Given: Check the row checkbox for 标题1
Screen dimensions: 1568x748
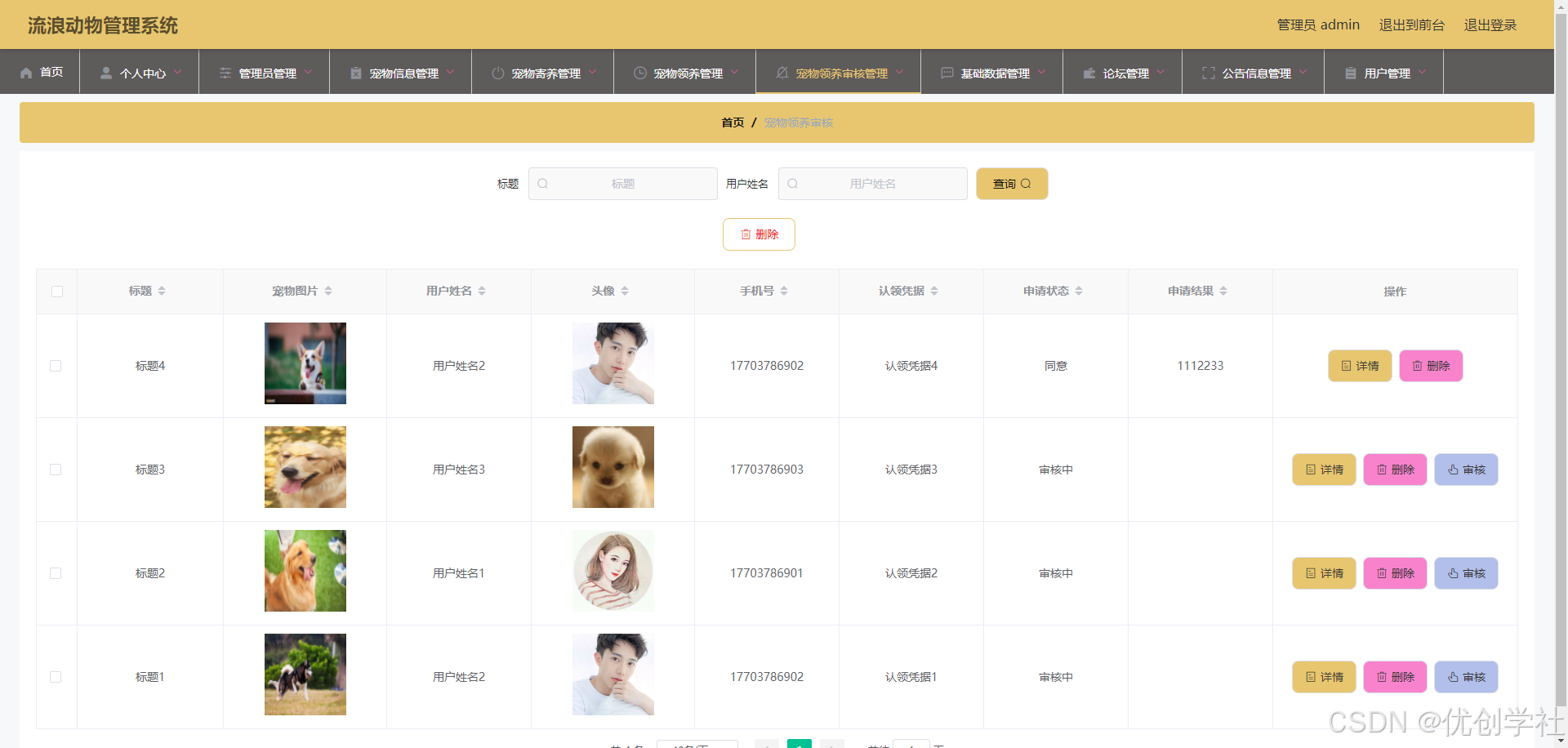Looking at the screenshot, I should [56, 677].
